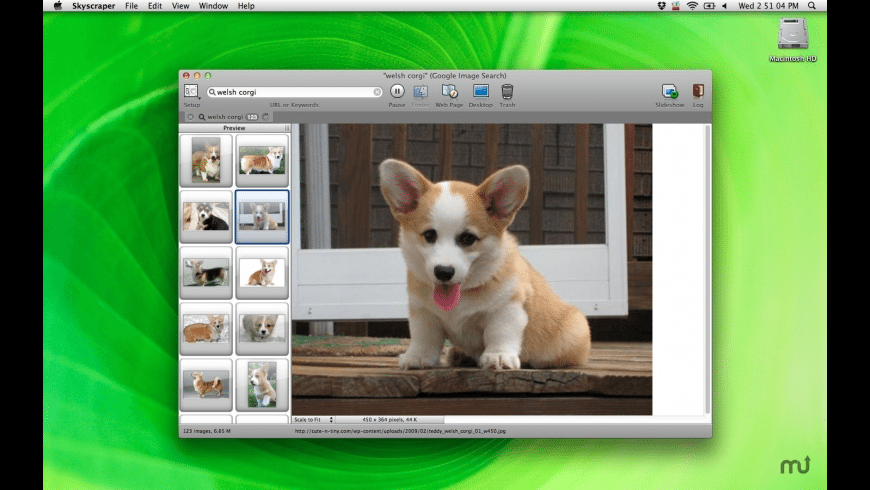Open the Log window
This screenshot has width=870, height=490.
[x=698, y=92]
